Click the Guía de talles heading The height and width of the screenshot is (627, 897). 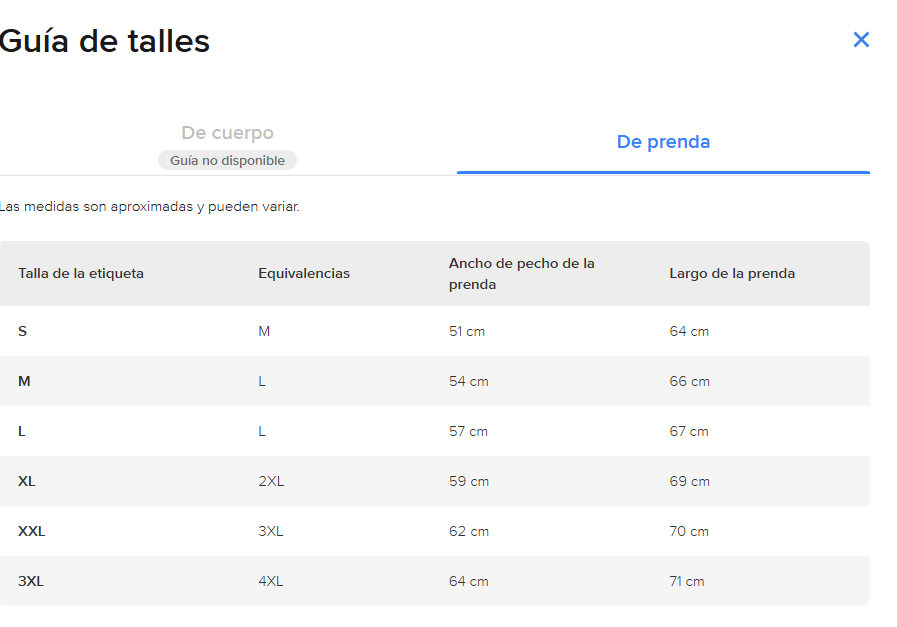105,41
